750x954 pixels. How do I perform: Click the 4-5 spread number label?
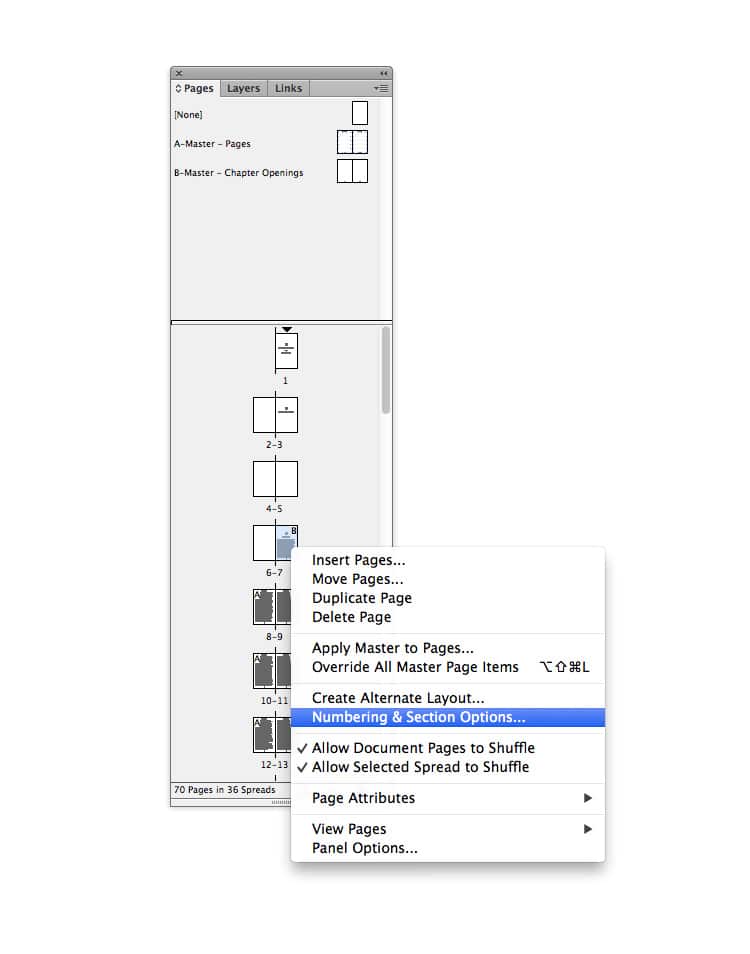click(274, 509)
